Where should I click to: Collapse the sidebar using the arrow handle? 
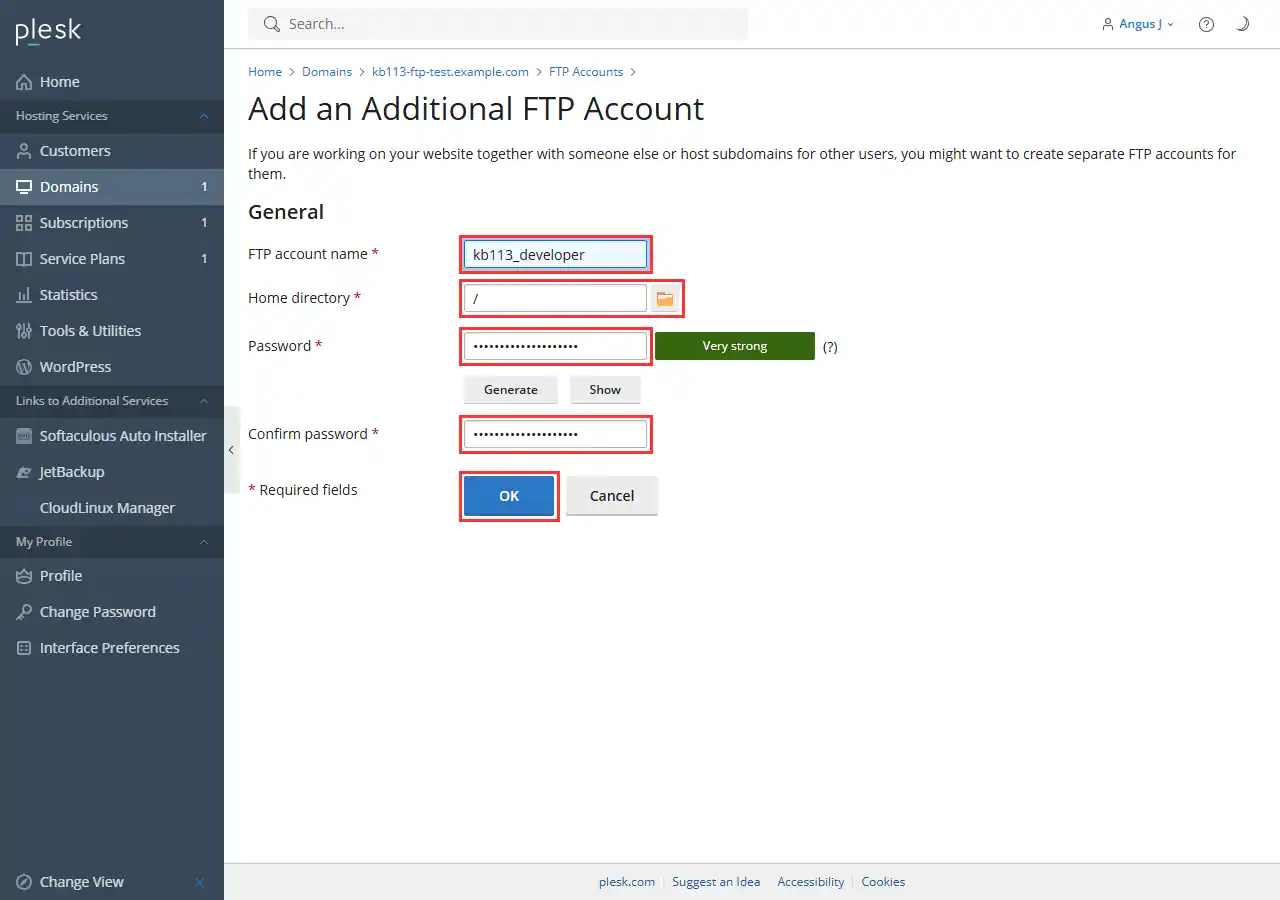click(x=231, y=450)
